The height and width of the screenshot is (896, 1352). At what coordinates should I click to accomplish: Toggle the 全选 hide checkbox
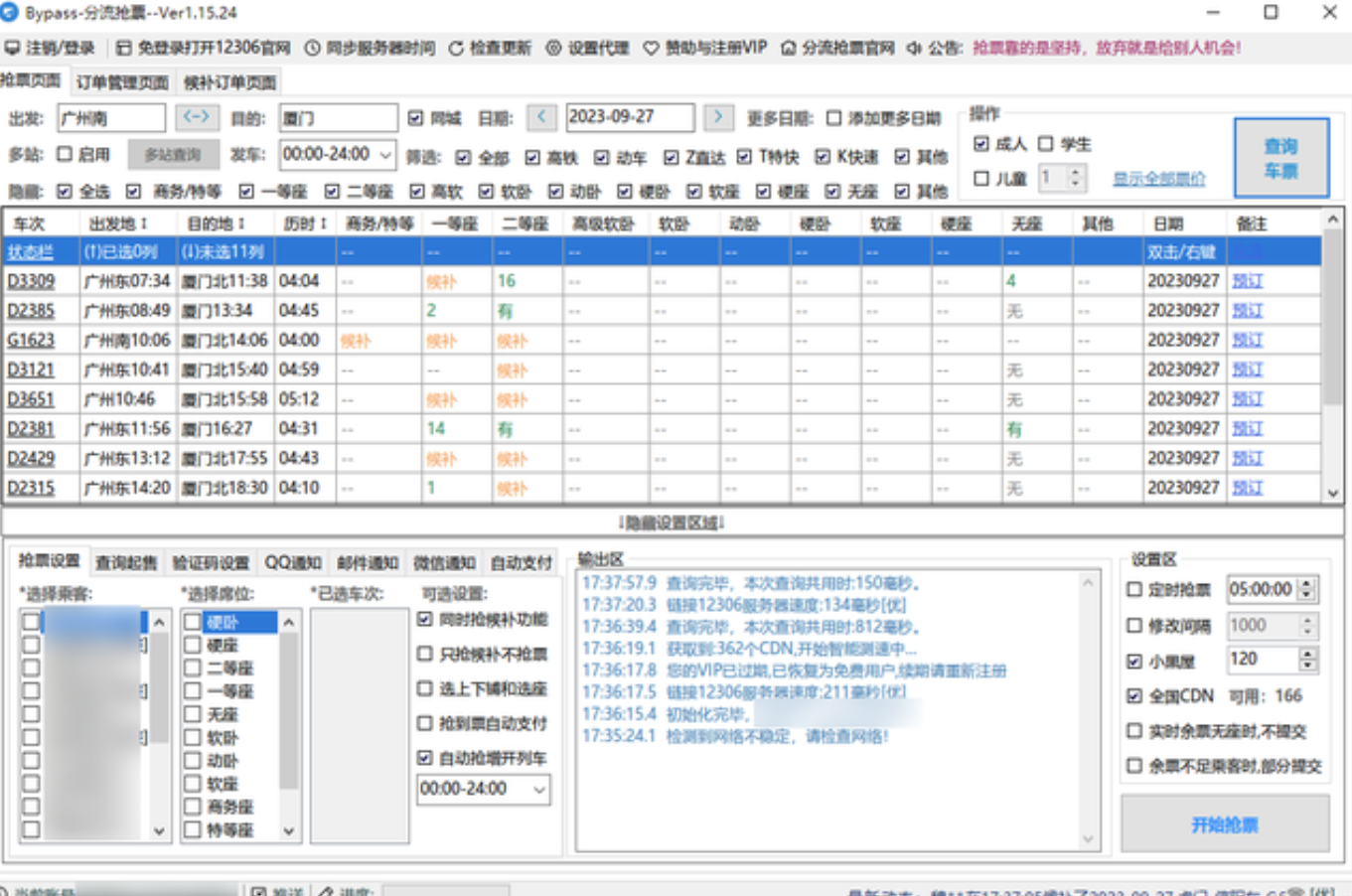(65, 191)
